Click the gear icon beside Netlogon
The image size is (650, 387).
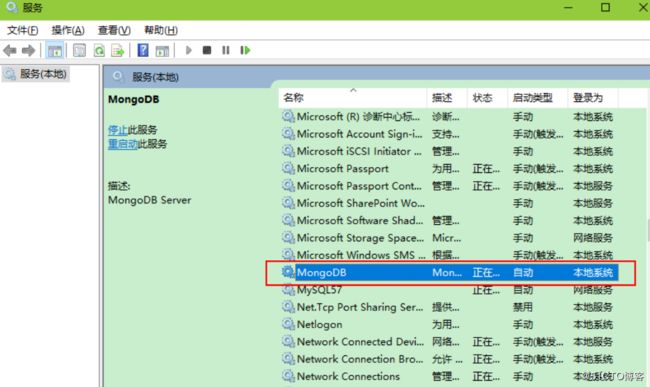(288, 324)
